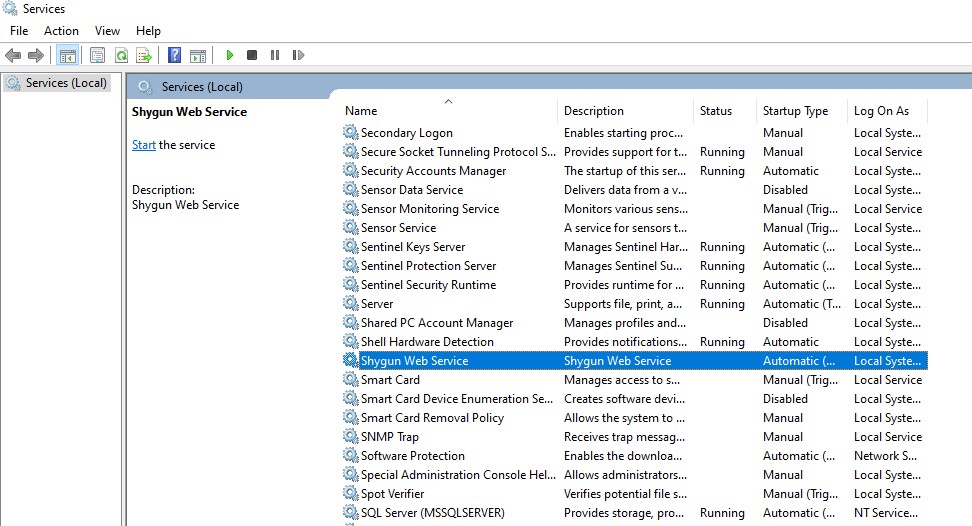Toggle Show/Hide Console Tree button

click(x=68, y=55)
